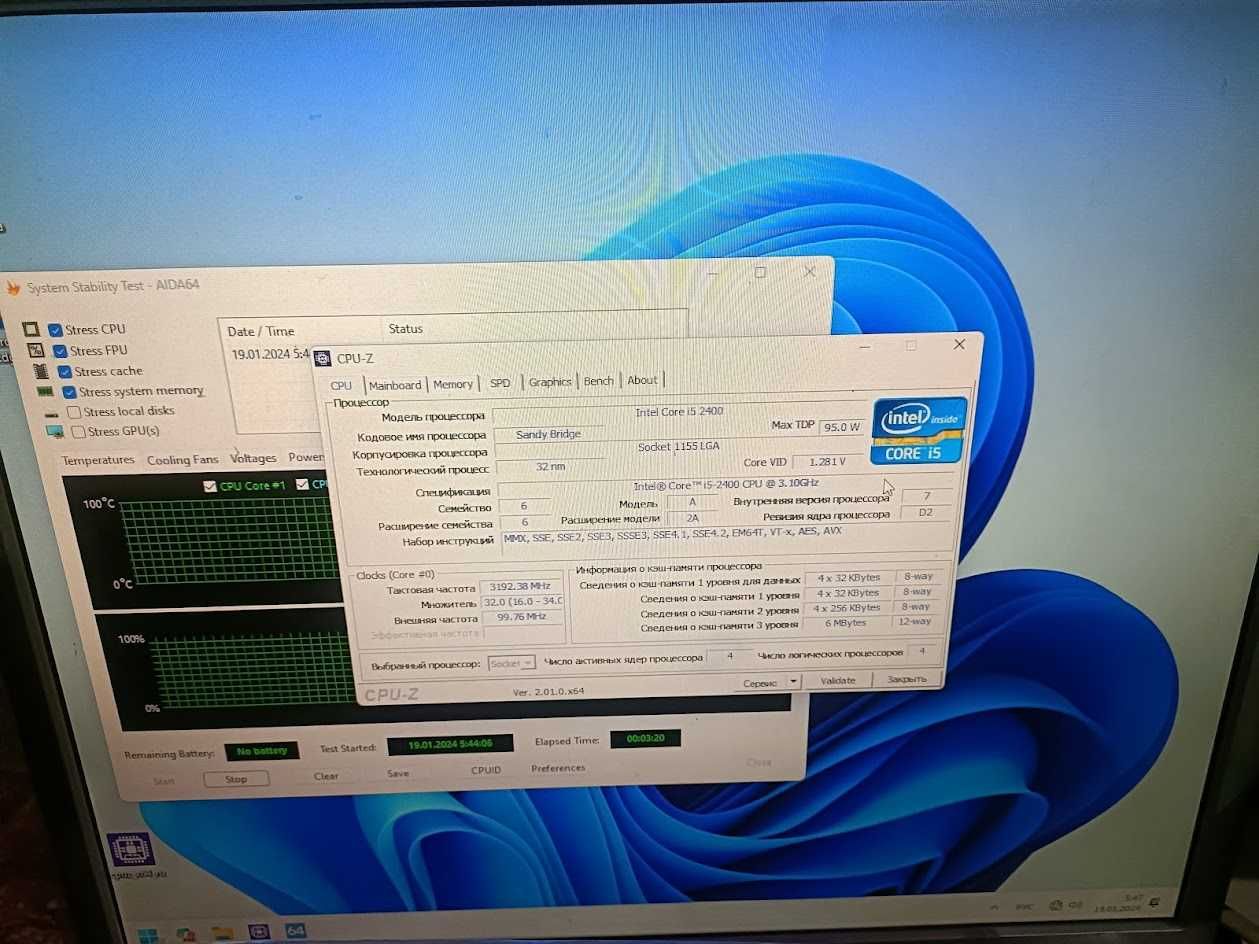Click the 32 nm technology value
This screenshot has height=944, width=1259.
tap(550, 466)
